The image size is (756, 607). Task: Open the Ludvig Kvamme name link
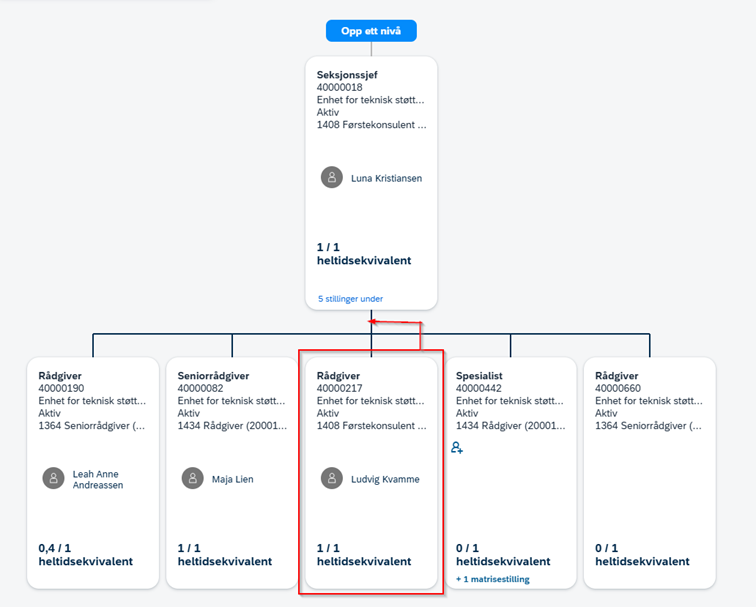pyautogui.click(x=385, y=479)
